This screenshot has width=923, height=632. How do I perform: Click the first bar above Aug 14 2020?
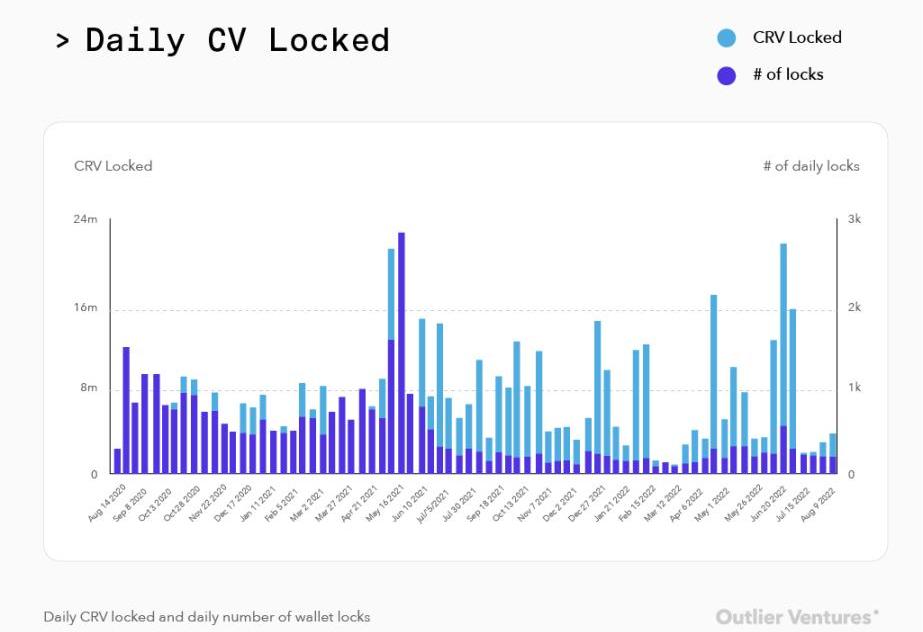coord(117,461)
